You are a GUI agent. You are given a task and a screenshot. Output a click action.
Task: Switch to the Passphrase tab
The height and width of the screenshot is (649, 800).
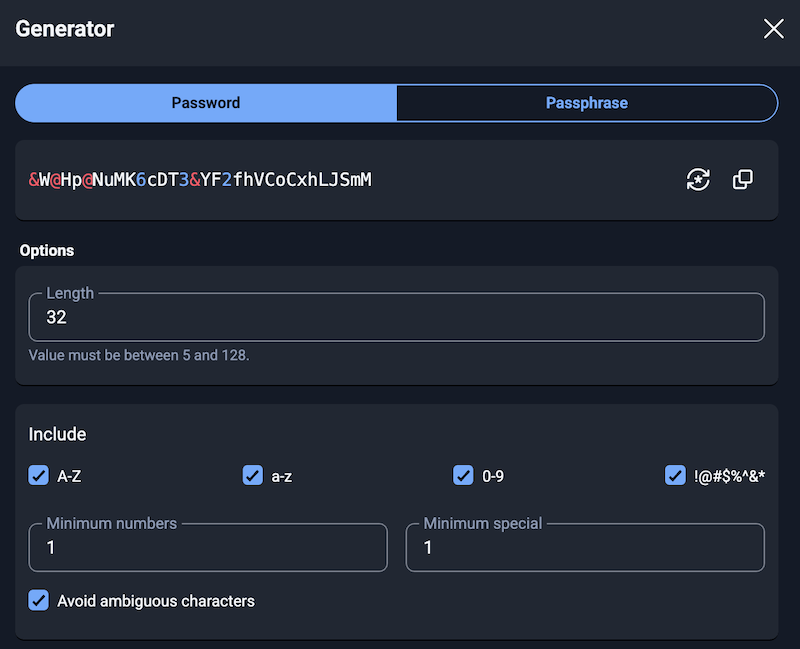(587, 103)
